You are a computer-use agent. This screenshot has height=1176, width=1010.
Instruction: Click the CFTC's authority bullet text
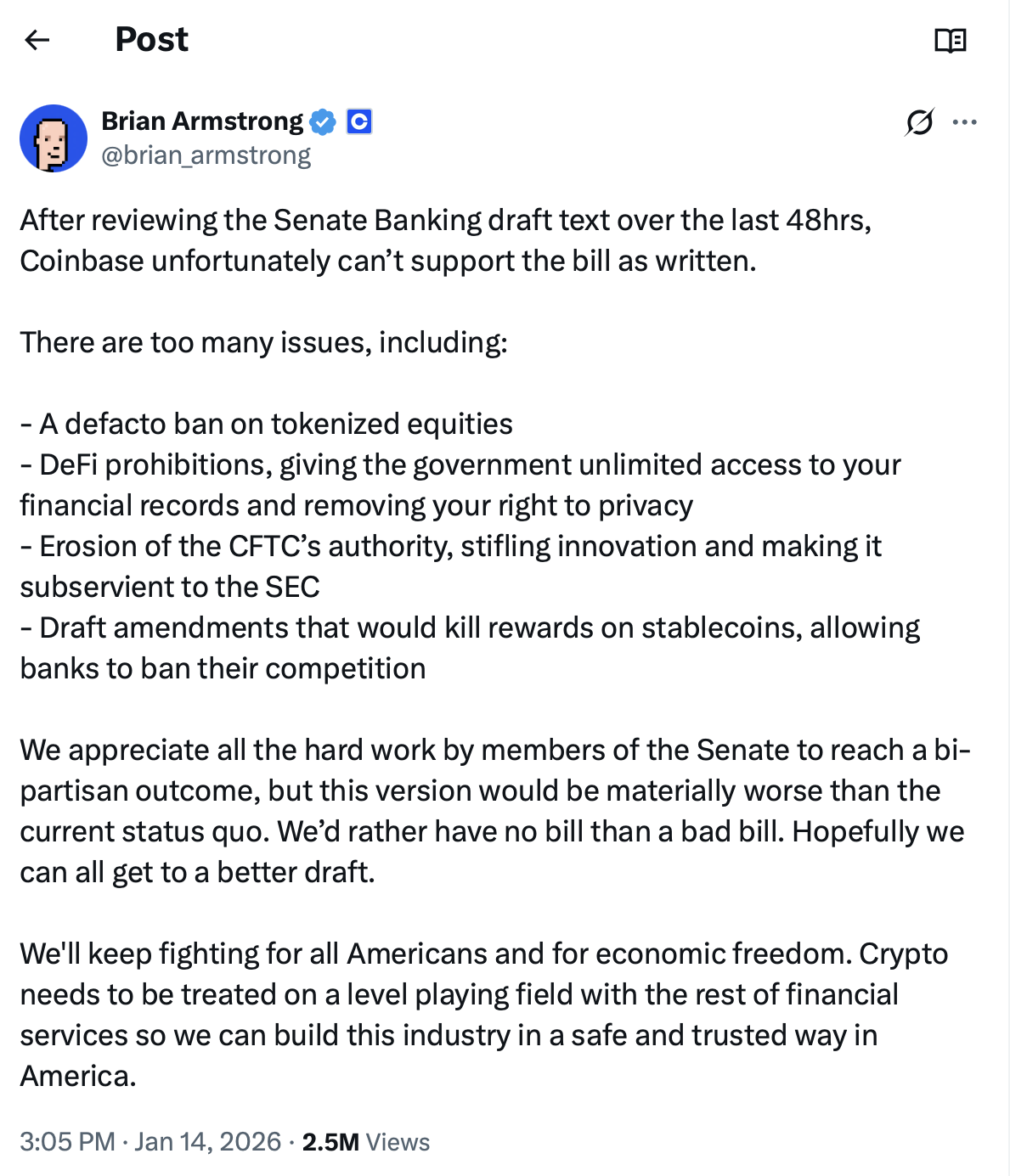click(x=450, y=566)
